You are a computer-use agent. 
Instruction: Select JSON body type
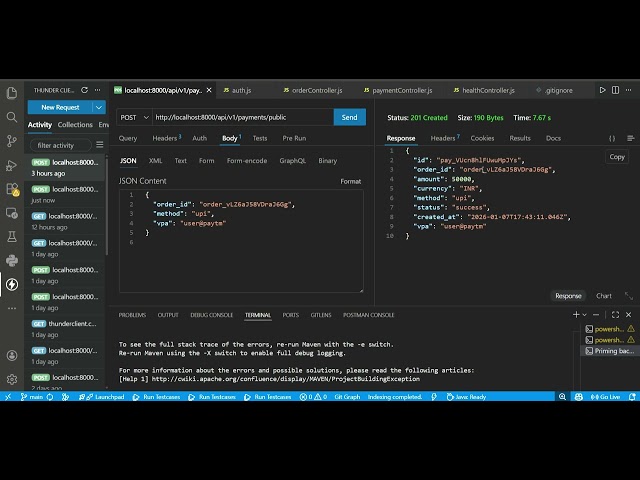128,160
